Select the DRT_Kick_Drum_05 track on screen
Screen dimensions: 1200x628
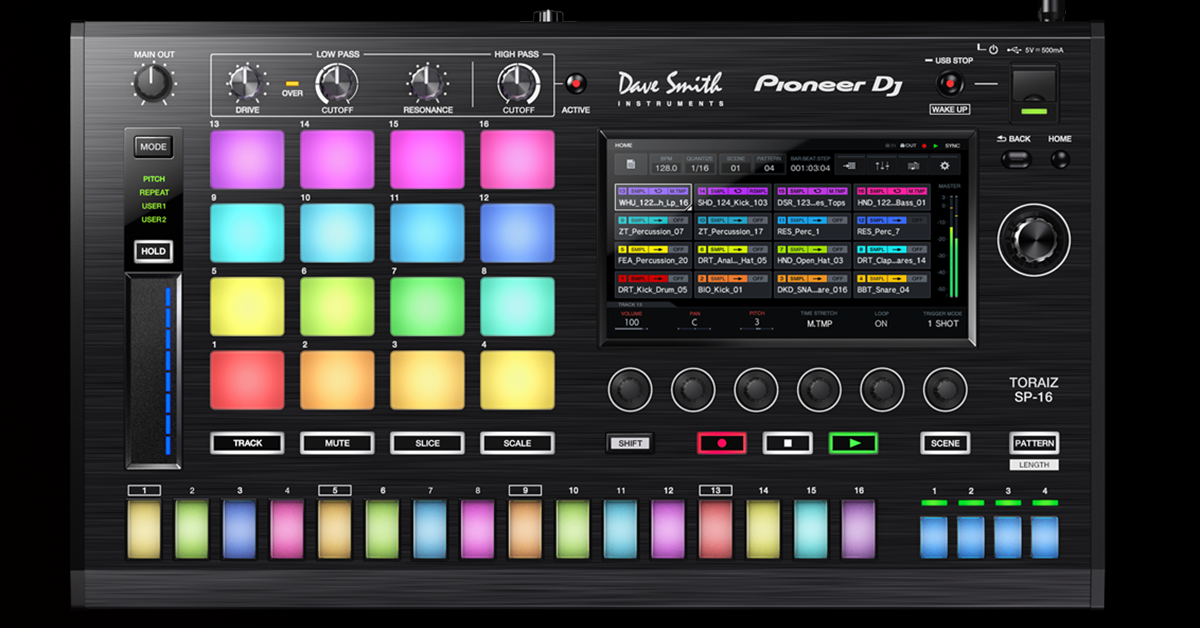(x=653, y=284)
